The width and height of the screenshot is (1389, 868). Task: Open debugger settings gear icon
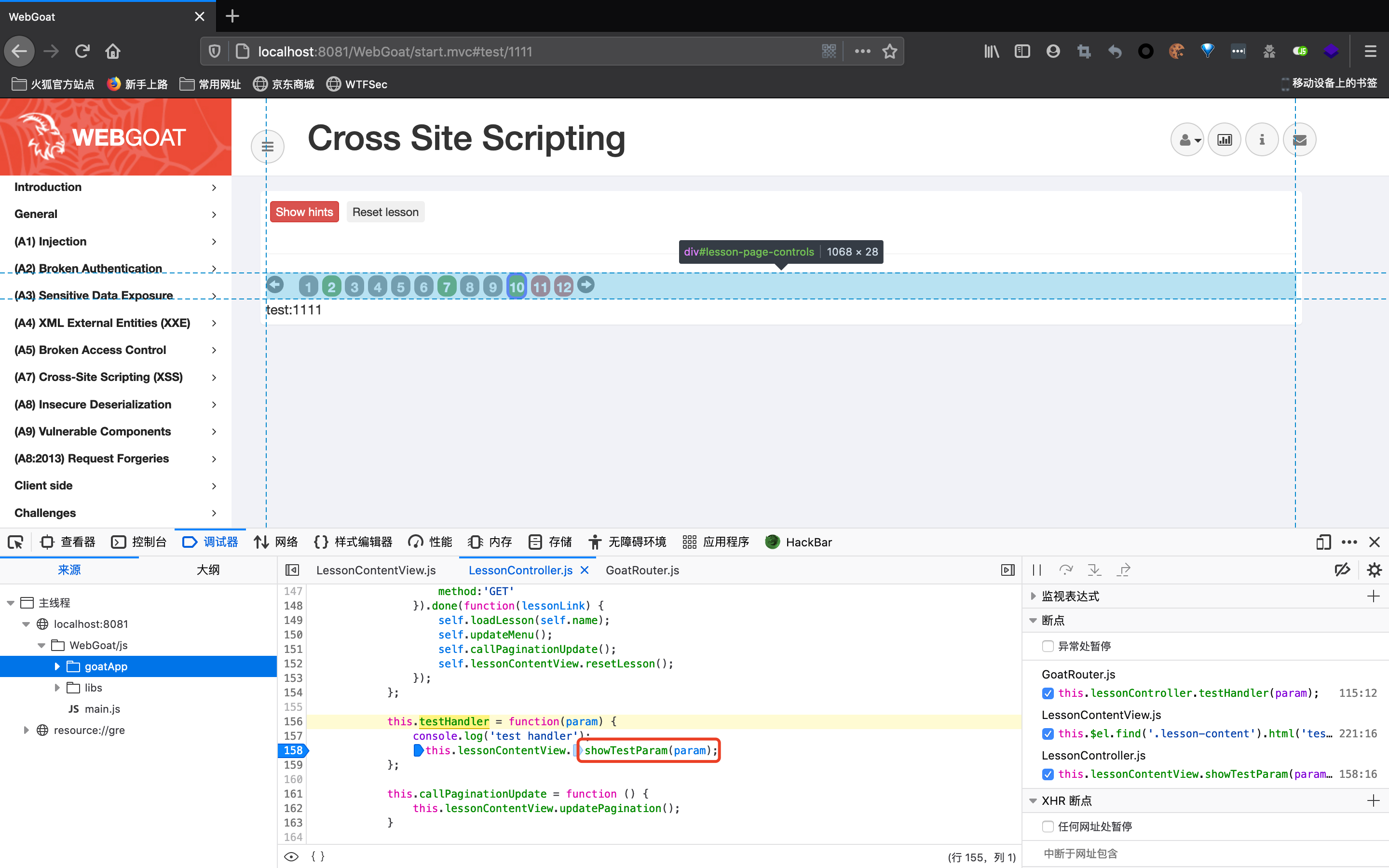pos(1374,570)
